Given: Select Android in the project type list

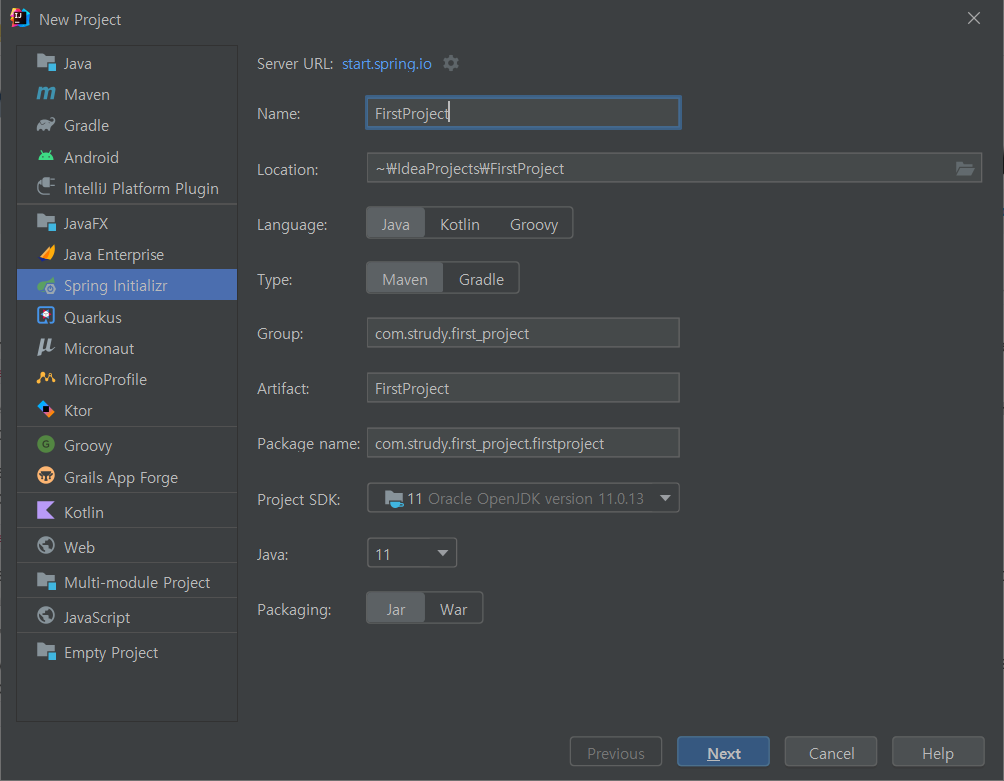Looking at the screenshot, I should (x=127, y=157).
